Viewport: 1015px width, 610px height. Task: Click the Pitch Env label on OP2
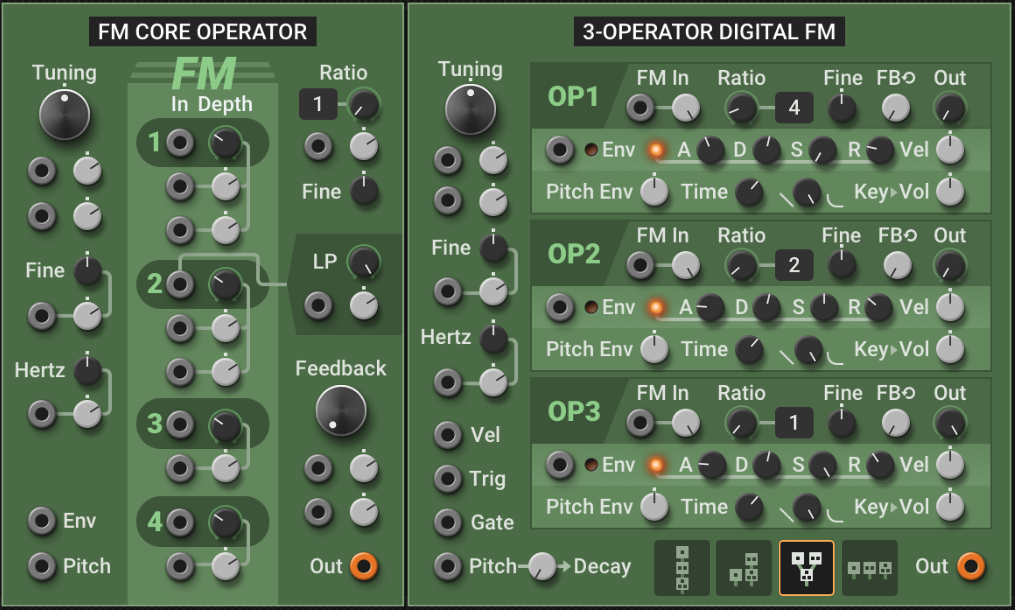(x=589, y=349)
